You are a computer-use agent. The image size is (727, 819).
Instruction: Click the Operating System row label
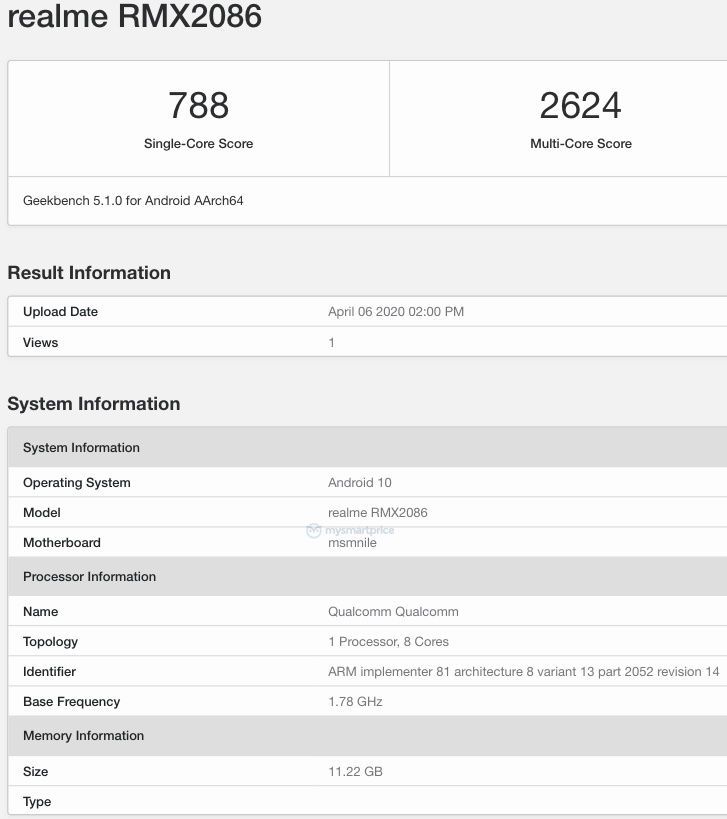[x=77, y=483]
